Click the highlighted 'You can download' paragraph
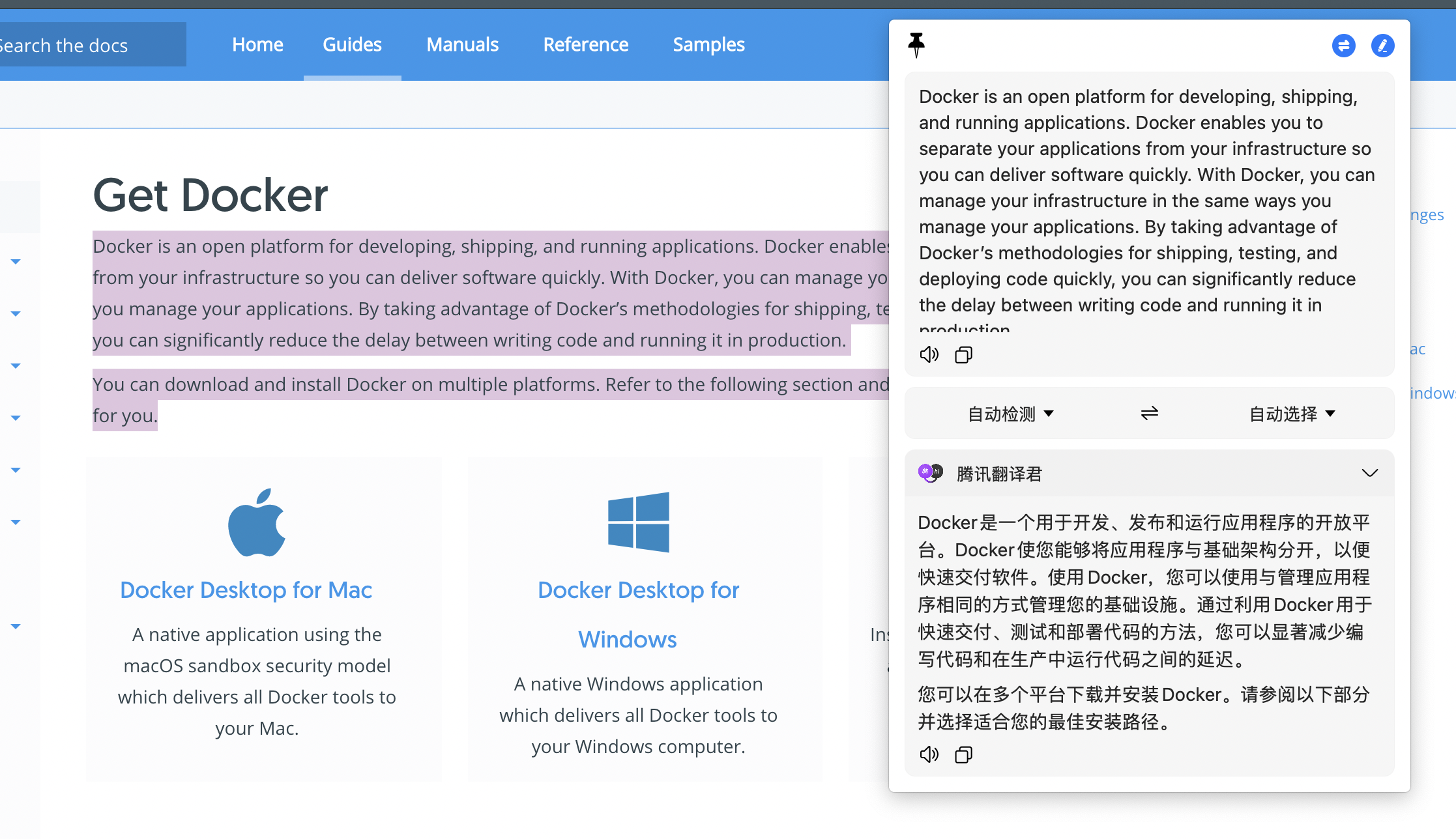This screenshot has height=839, width=1456. tap(490, 400)
